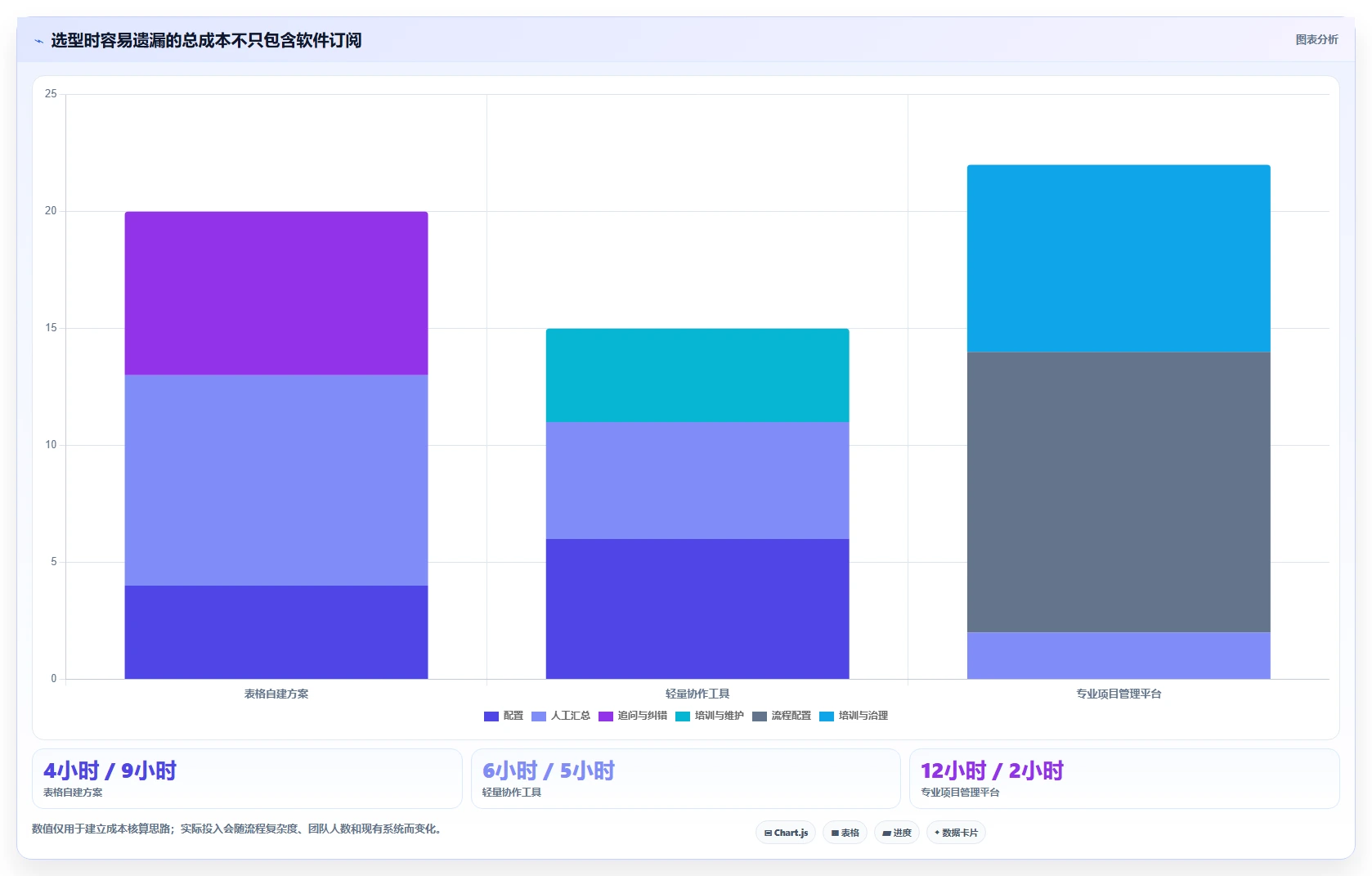Select the Chart.js tag chip
Screen dimensions: 1372x876
click(x=786, y=833)
